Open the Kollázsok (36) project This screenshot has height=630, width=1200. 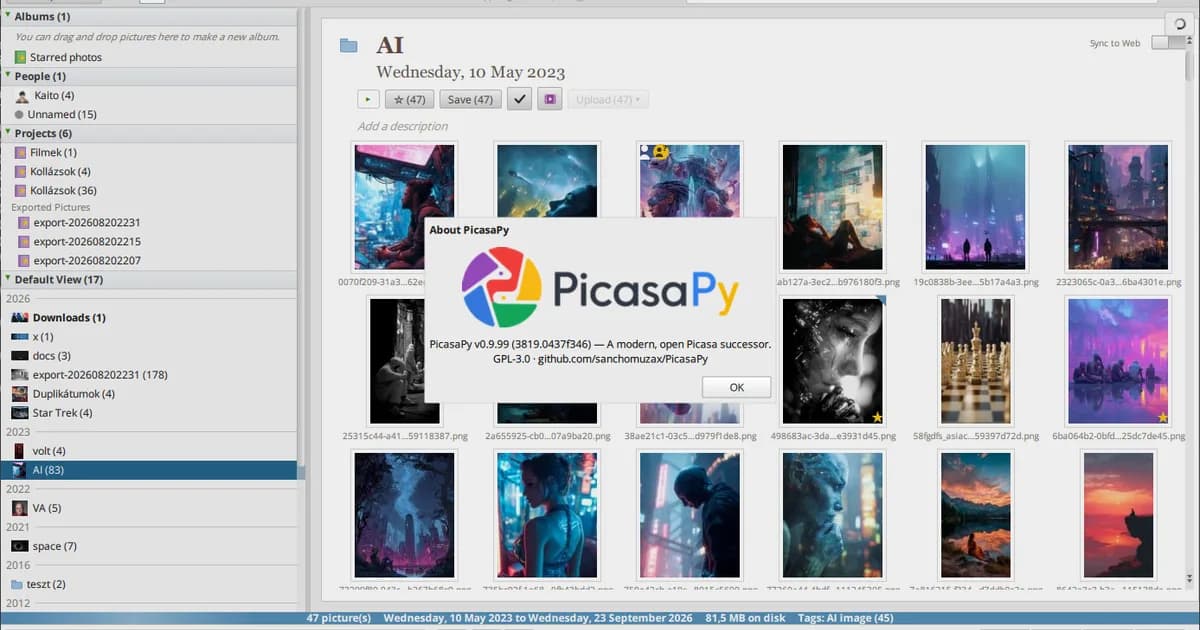(x=65, y=190)
